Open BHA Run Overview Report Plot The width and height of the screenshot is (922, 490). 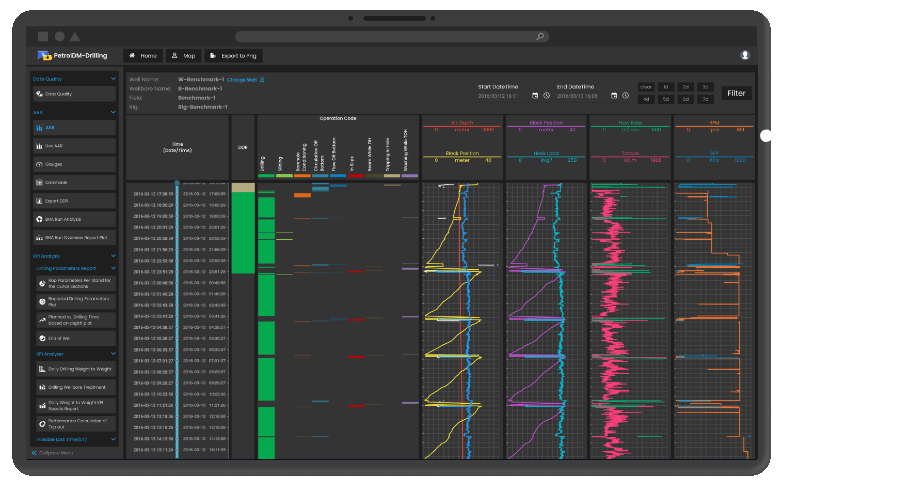click(74, 238)
